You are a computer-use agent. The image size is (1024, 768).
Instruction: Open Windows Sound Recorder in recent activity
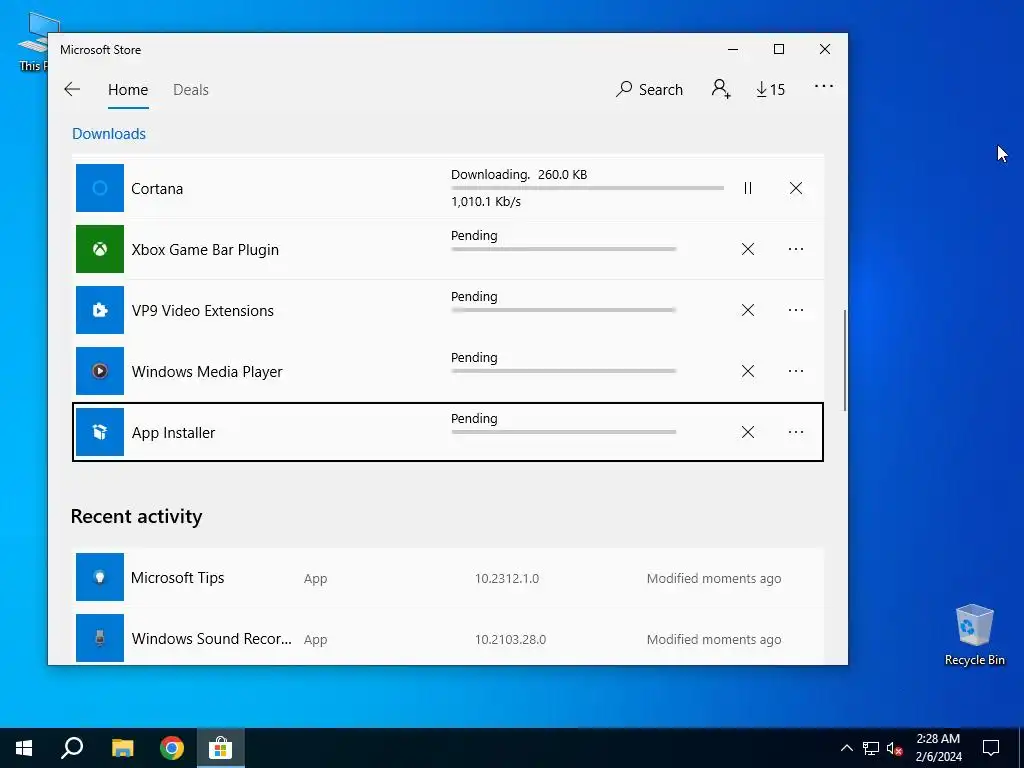448,637
